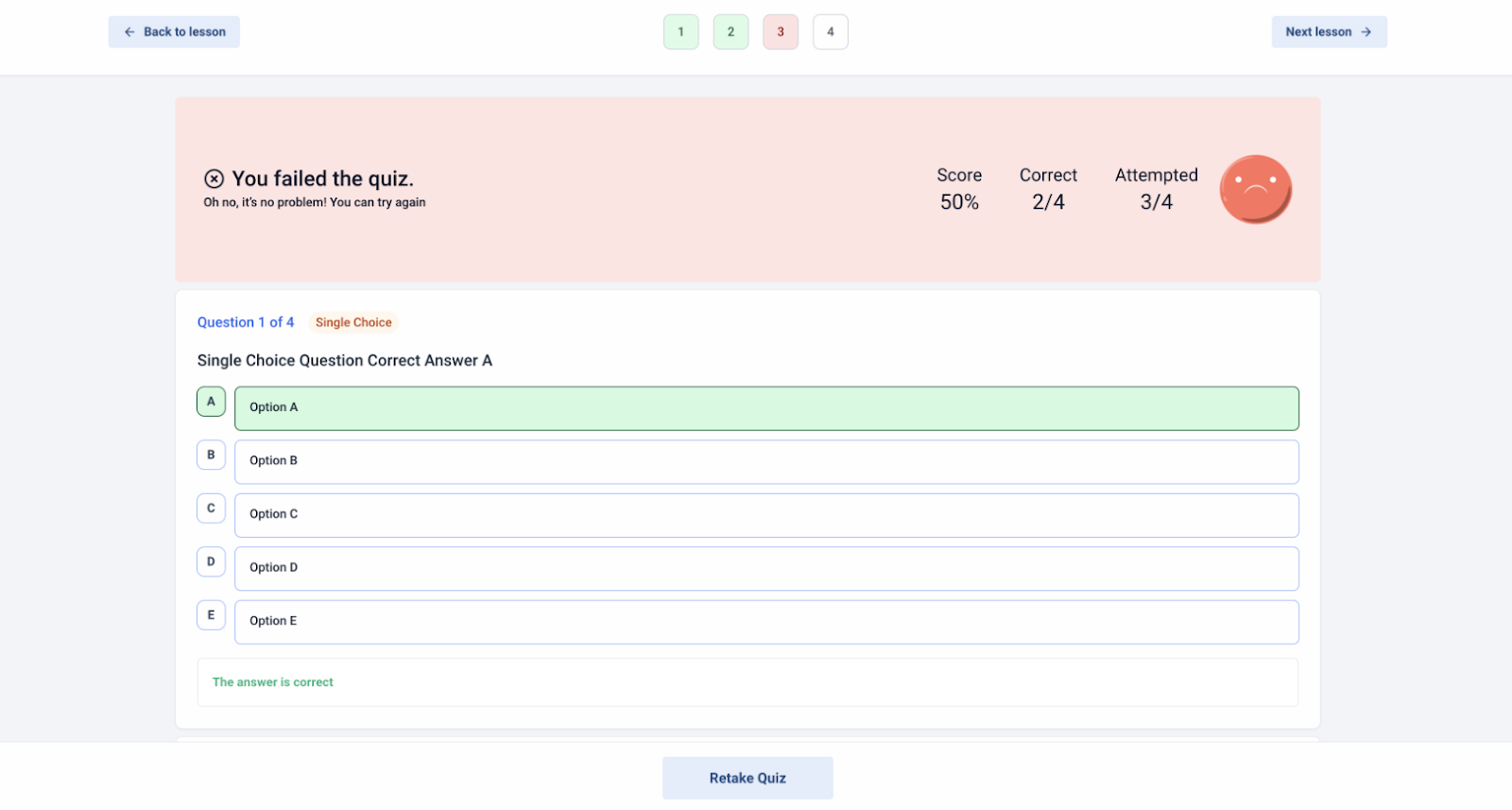Select the letter B option badge
The image size is (1512, 810).
click(x=211, y=455)
